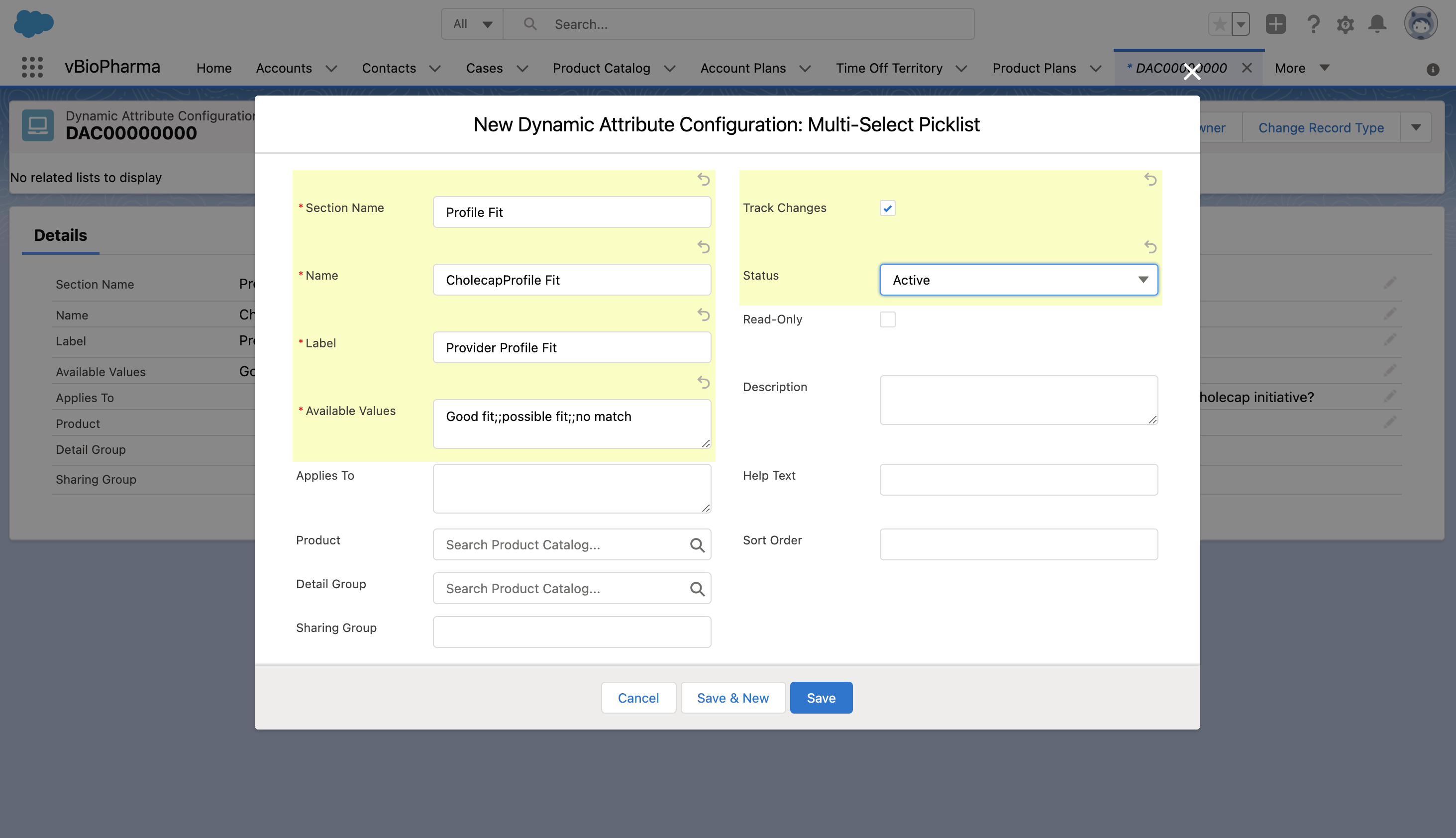Screen dimensions: 1456x838
Task: Open the Product Catalog nav tab
Action: coord(602,68)
